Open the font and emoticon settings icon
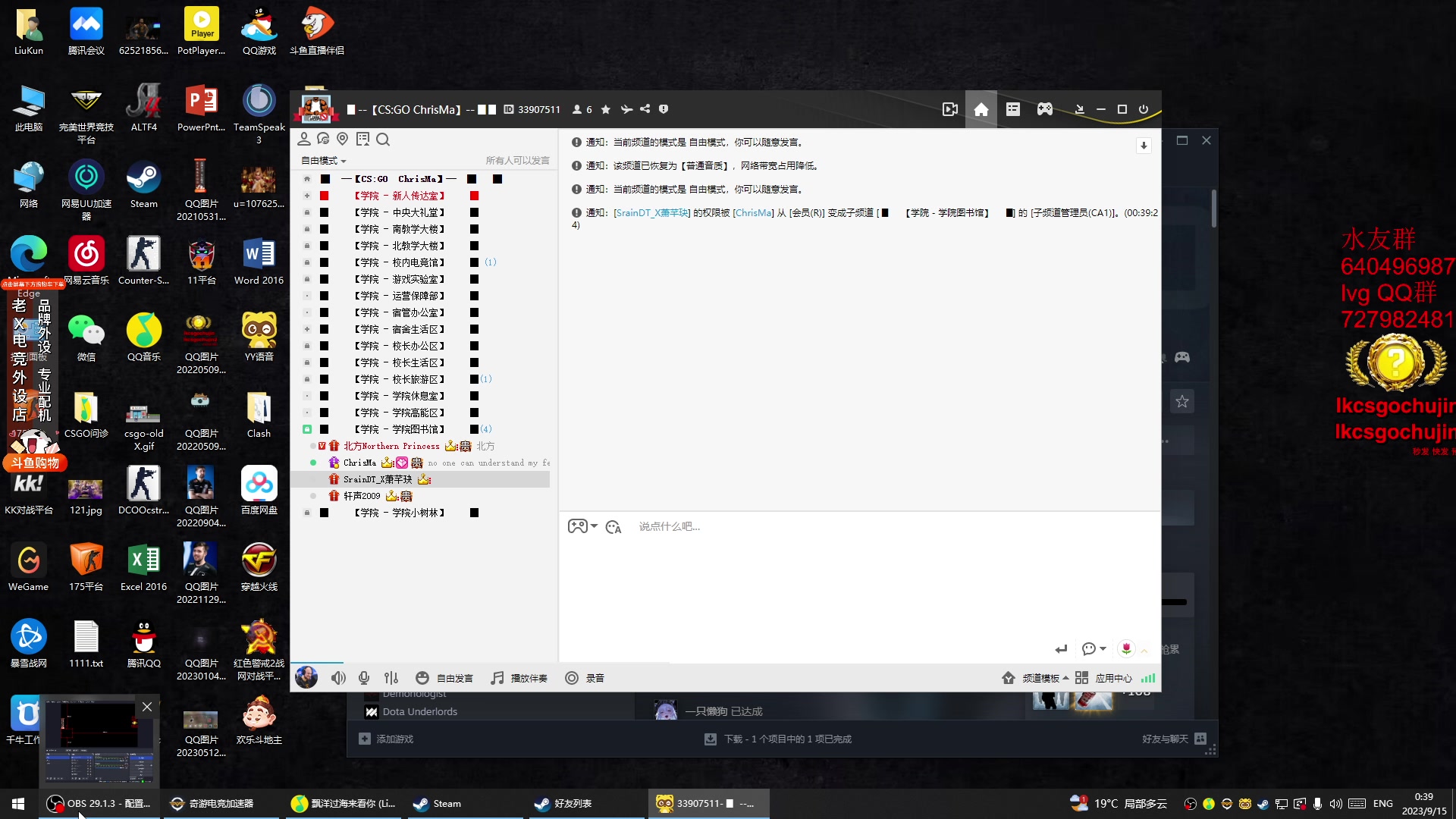The image size is (1456, 819). (613, 527)
